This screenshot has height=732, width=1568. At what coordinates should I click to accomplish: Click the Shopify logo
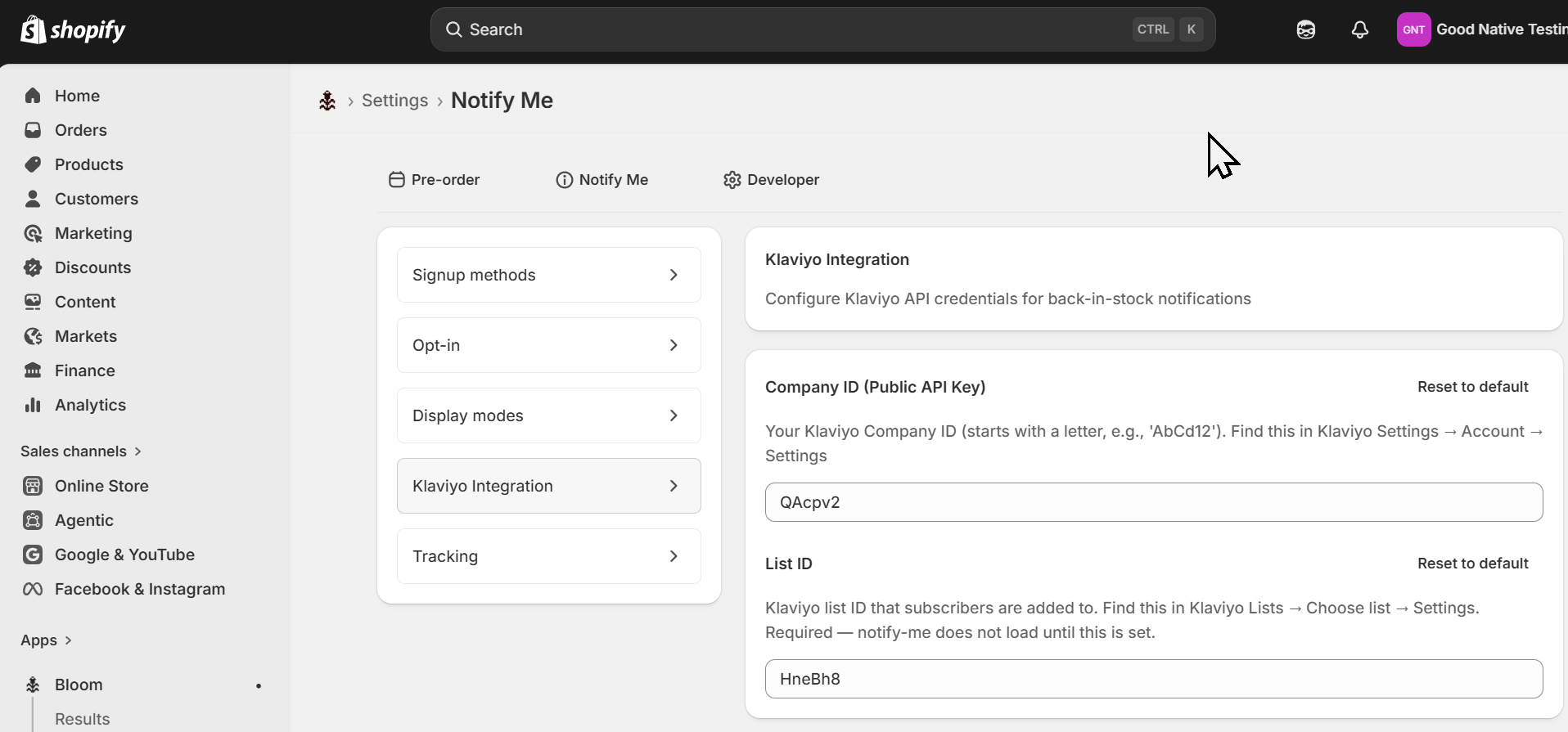(73, 29)
